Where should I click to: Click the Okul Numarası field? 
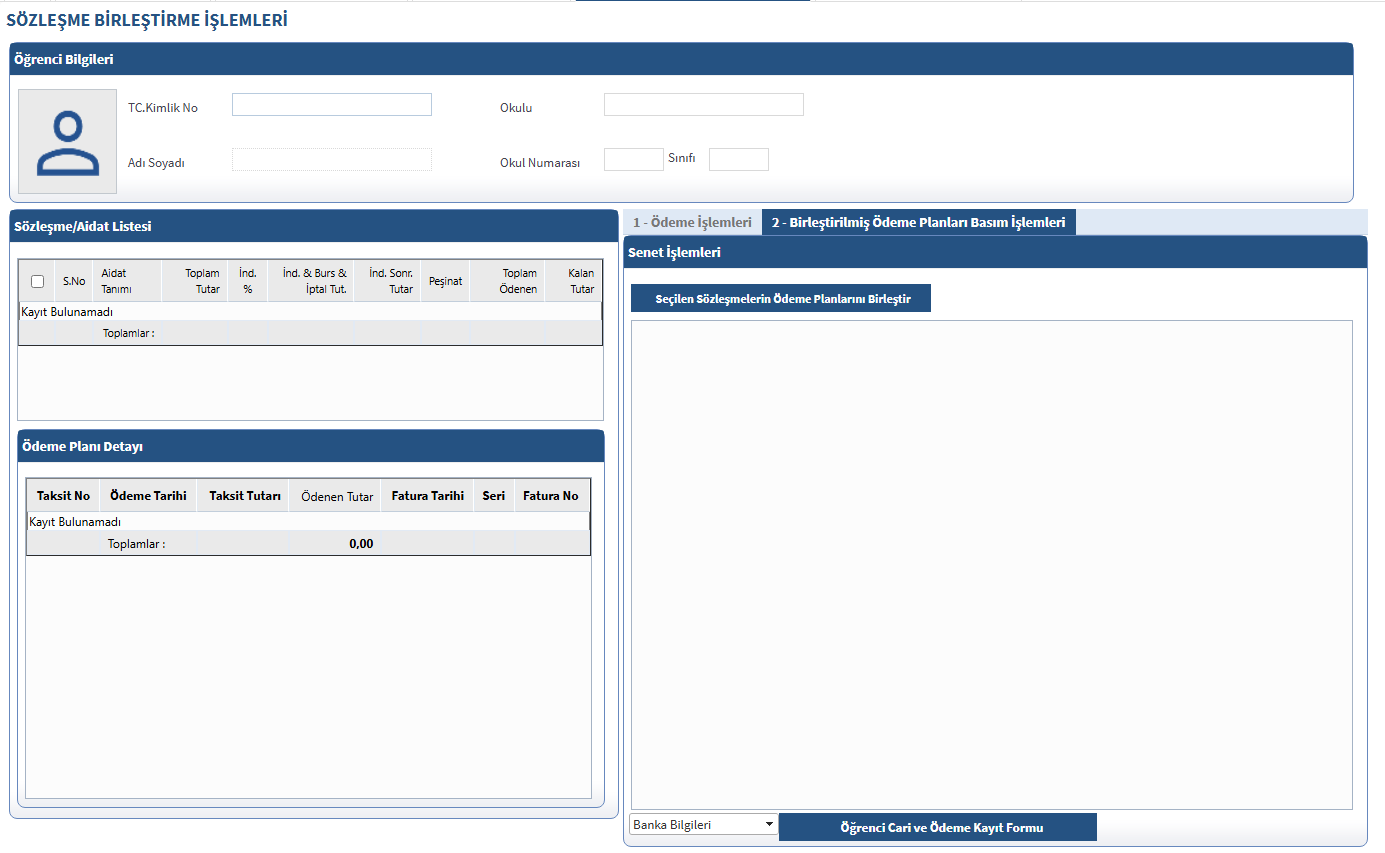(633, 160)
